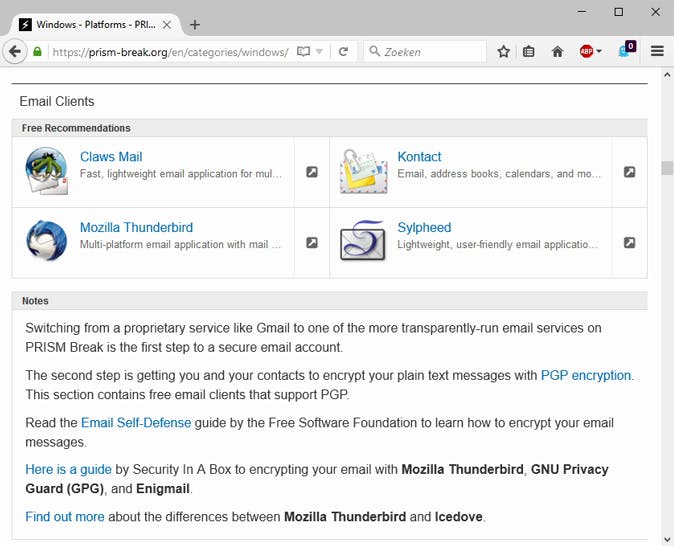Click the 'Email Clients' heading text
Image resolution: width=674 pixels, height=546 pixels.
click(x=57, y=101)
